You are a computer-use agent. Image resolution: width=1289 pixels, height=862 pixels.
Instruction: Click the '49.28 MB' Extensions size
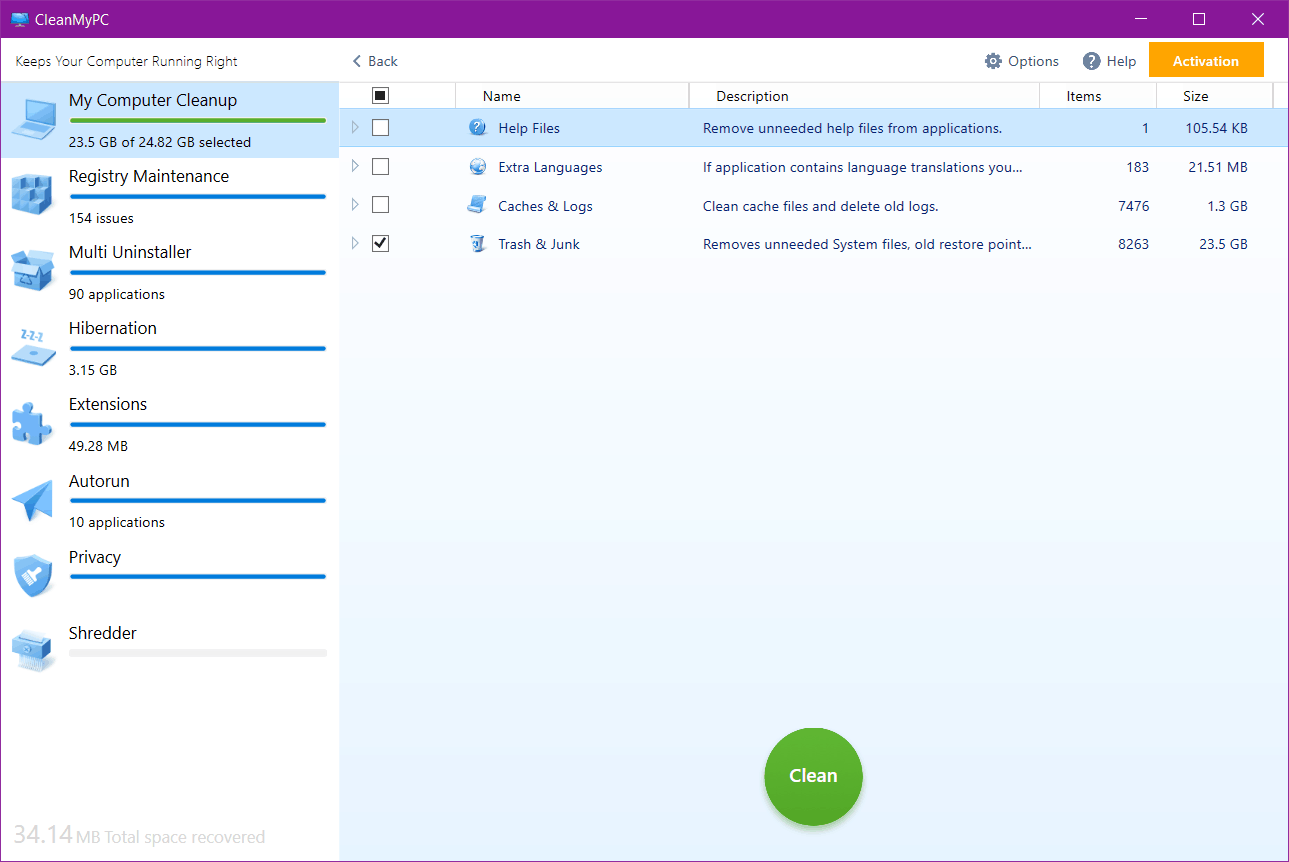click(98, 446)
